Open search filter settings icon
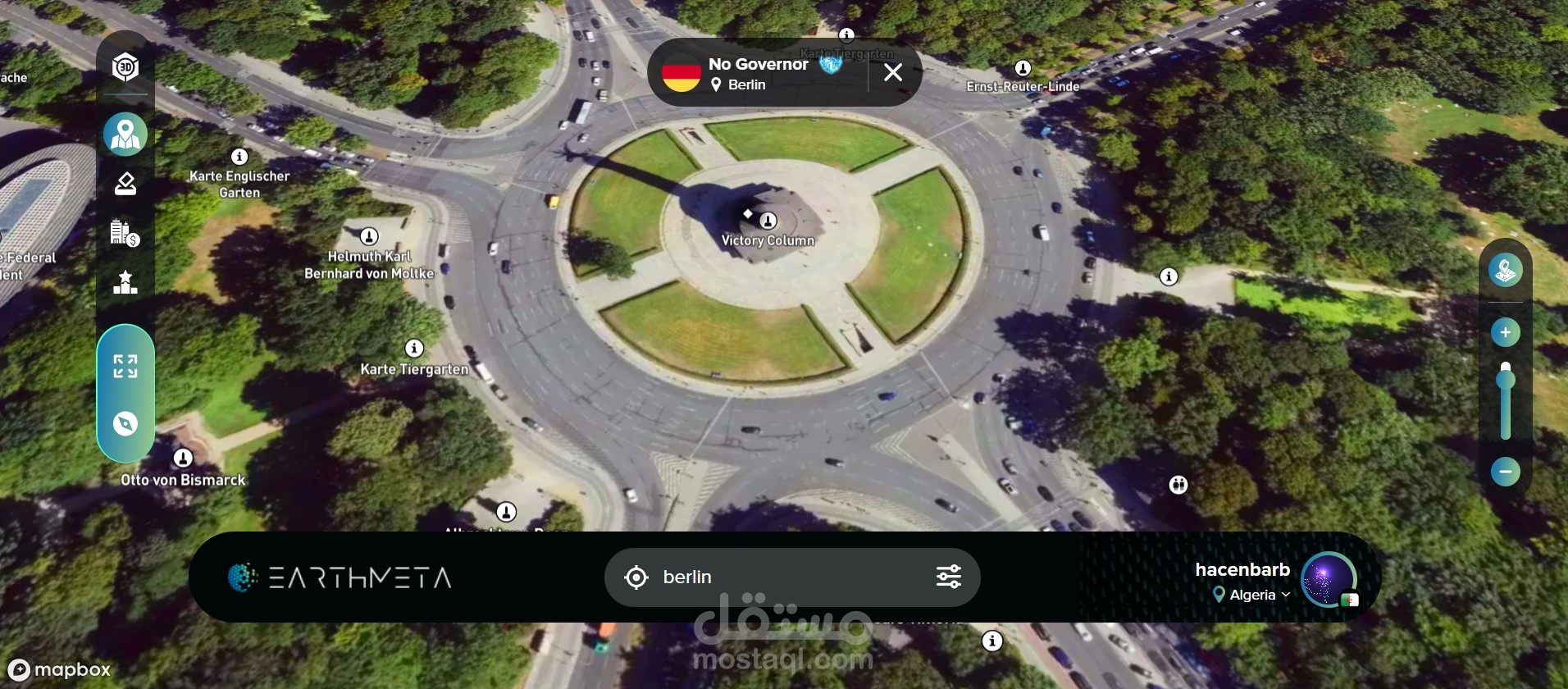The width and height of the screenshot is (1568, 689). point(949,577)
